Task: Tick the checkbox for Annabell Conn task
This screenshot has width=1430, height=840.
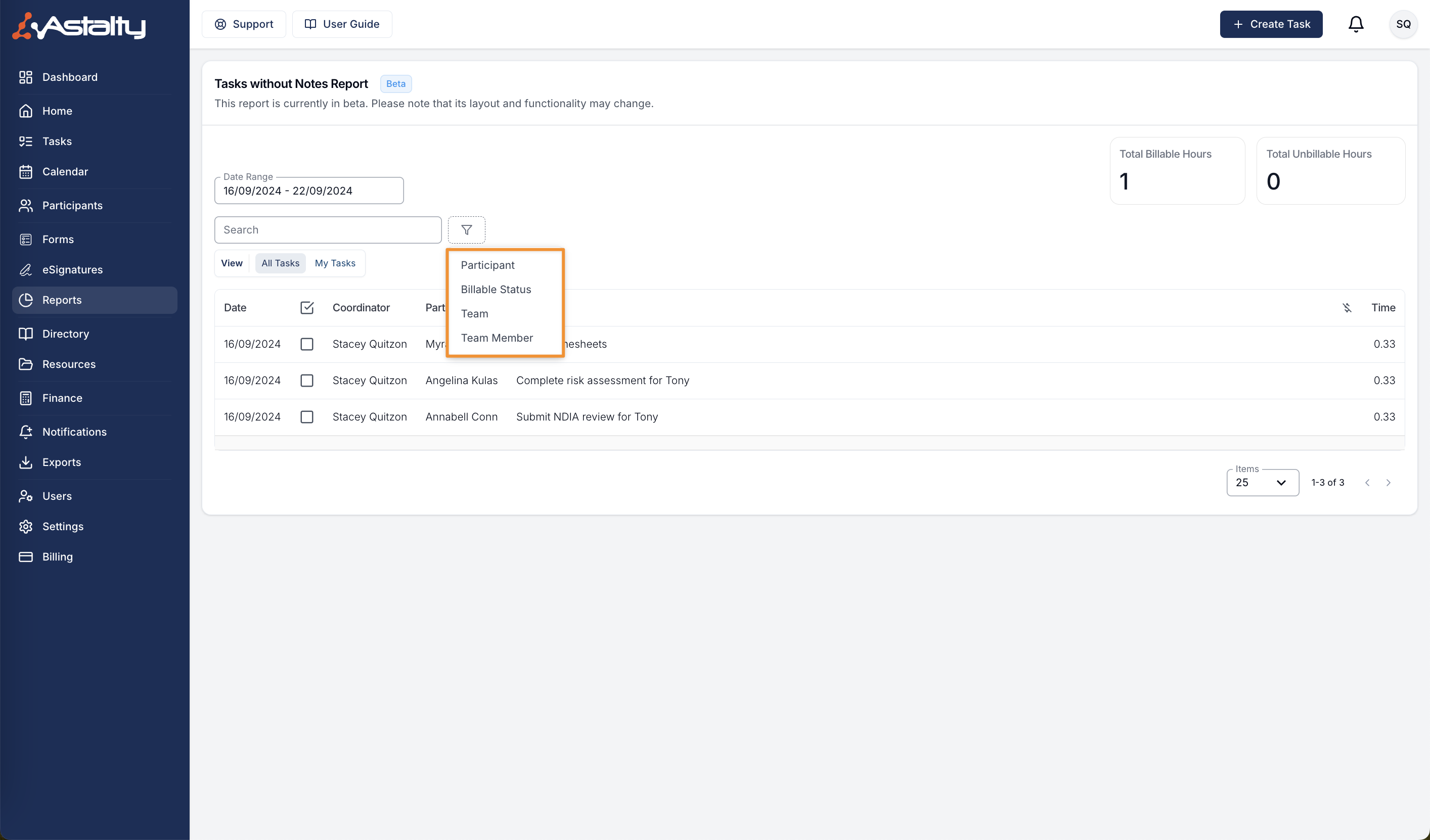Action: (306, 417)
